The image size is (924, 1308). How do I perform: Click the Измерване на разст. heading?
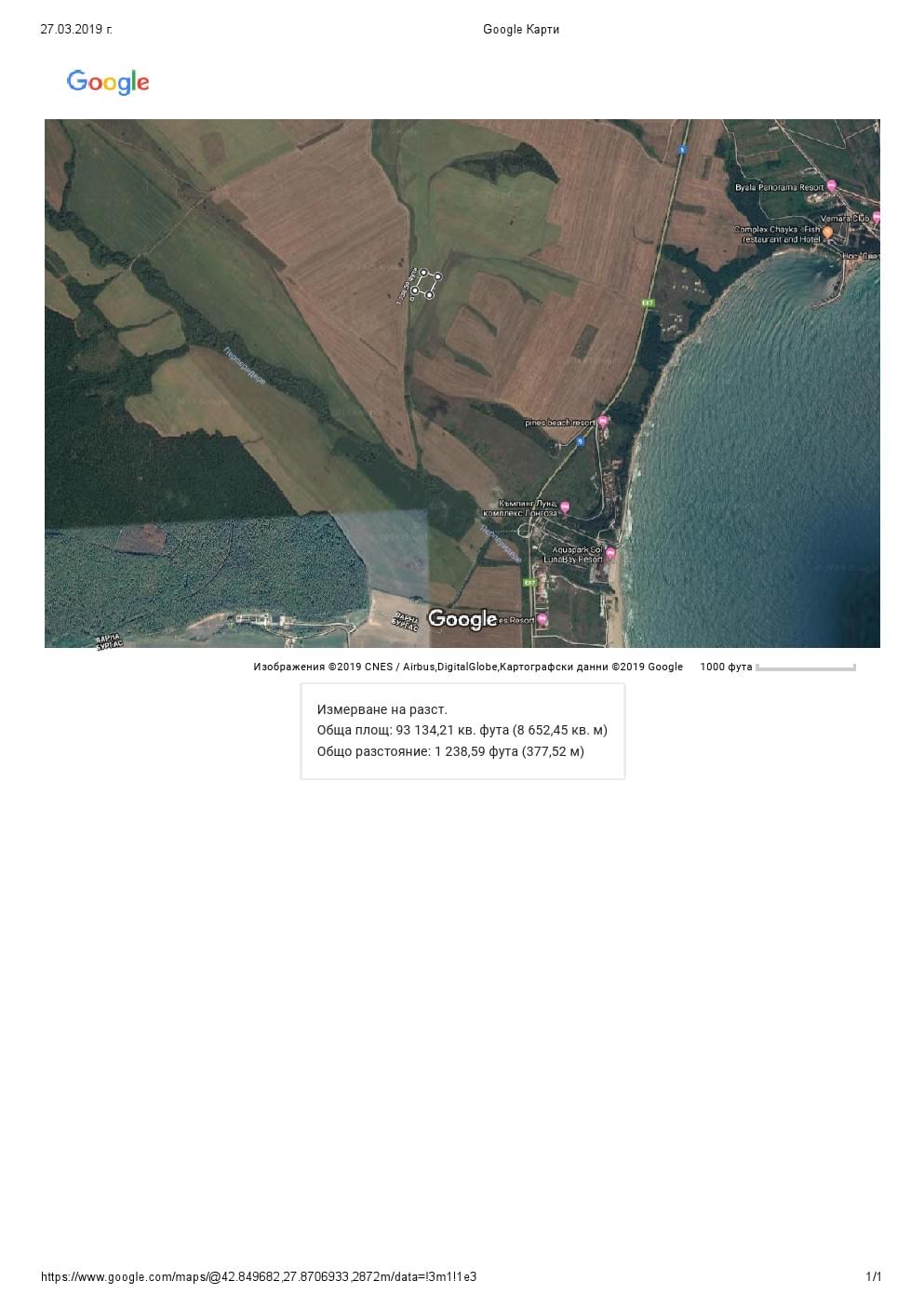[x=382, y=709]
